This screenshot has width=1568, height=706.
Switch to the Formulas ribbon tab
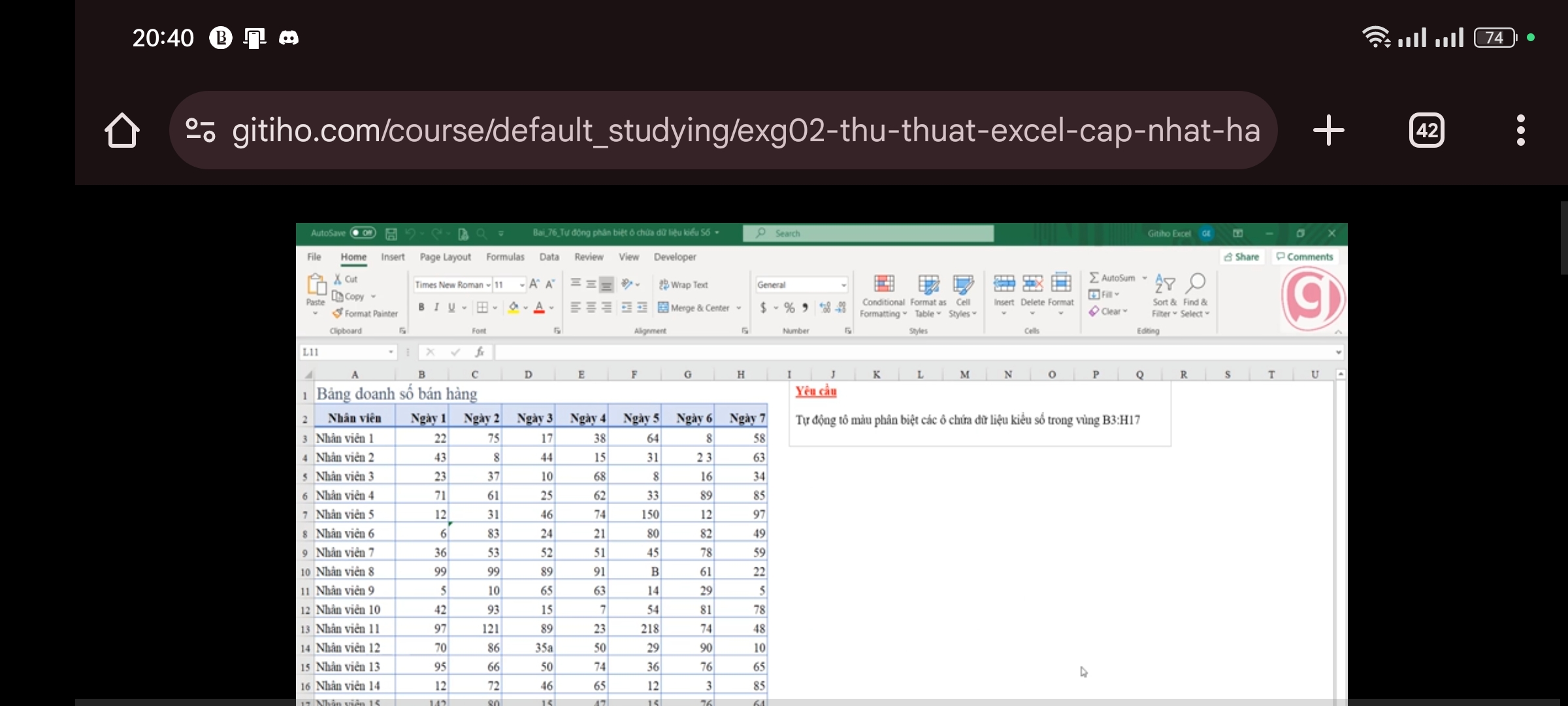click(505, 258)
